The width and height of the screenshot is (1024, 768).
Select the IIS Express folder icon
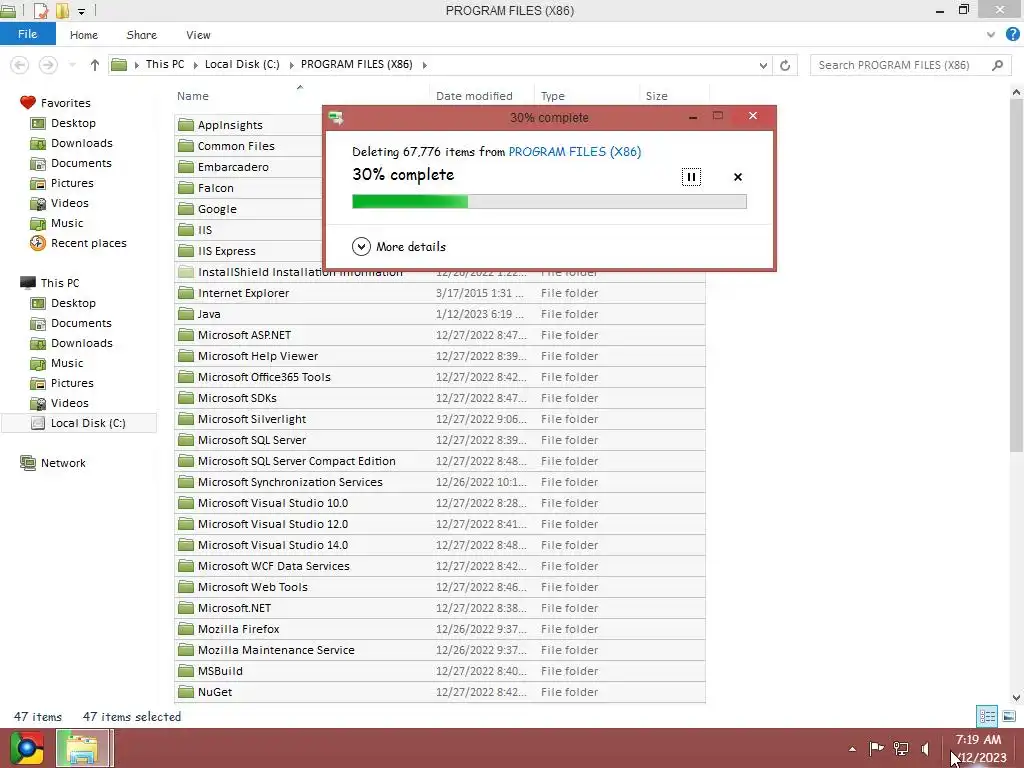tap(186, 251)
